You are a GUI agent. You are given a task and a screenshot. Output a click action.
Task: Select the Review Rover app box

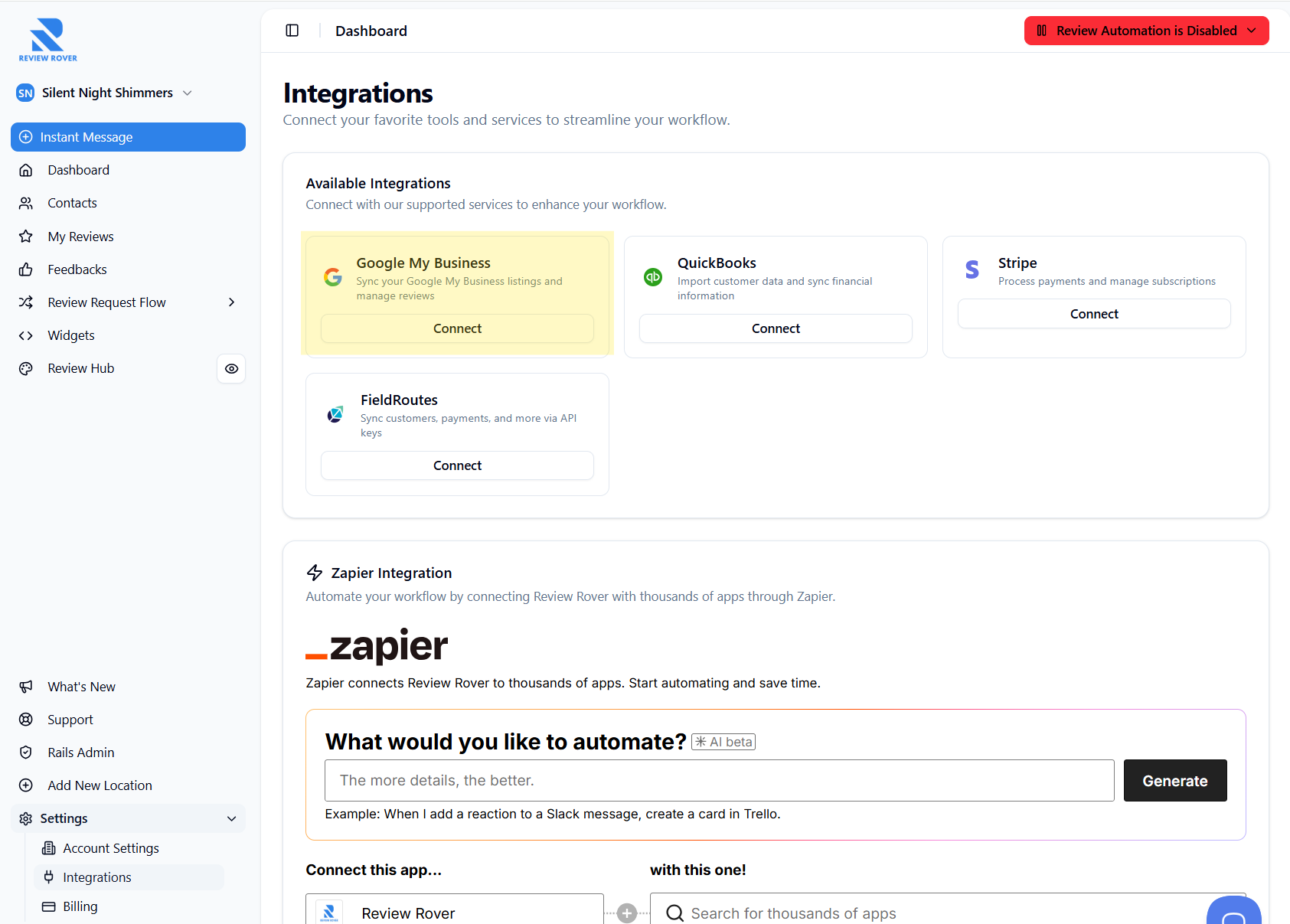(455, 909)
